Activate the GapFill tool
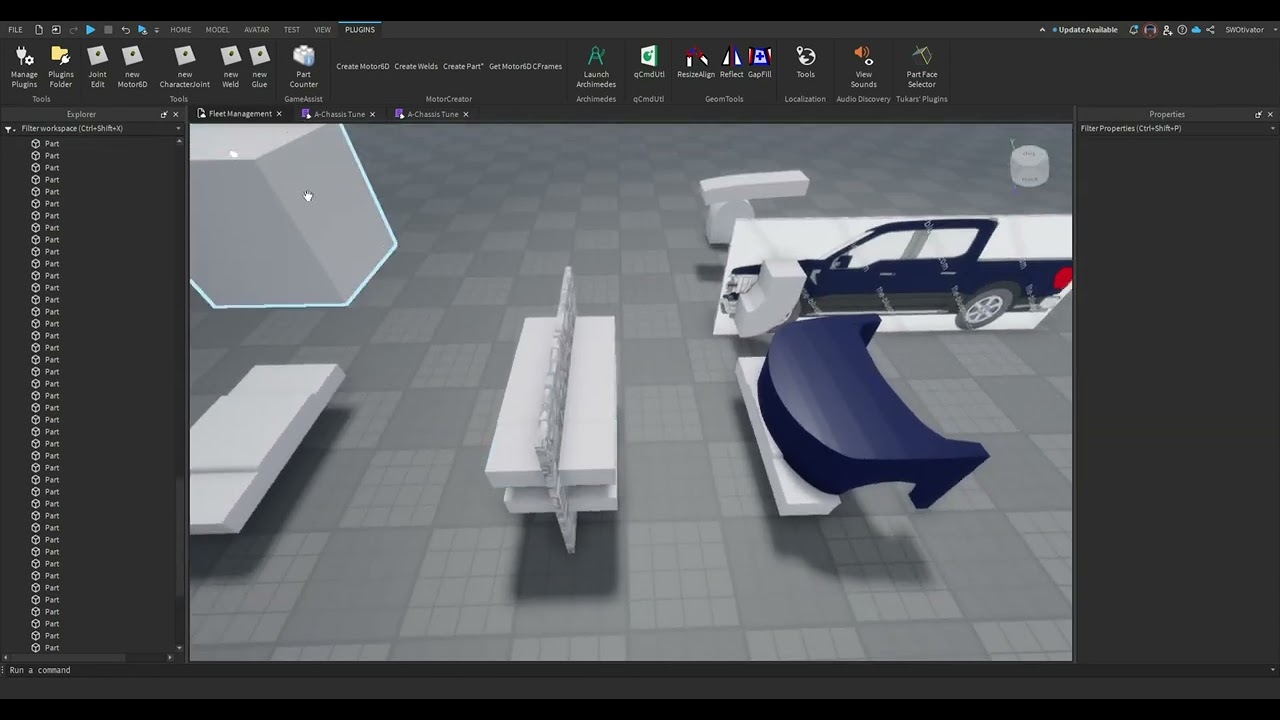 pyautogui.click(x=760, y=62)
